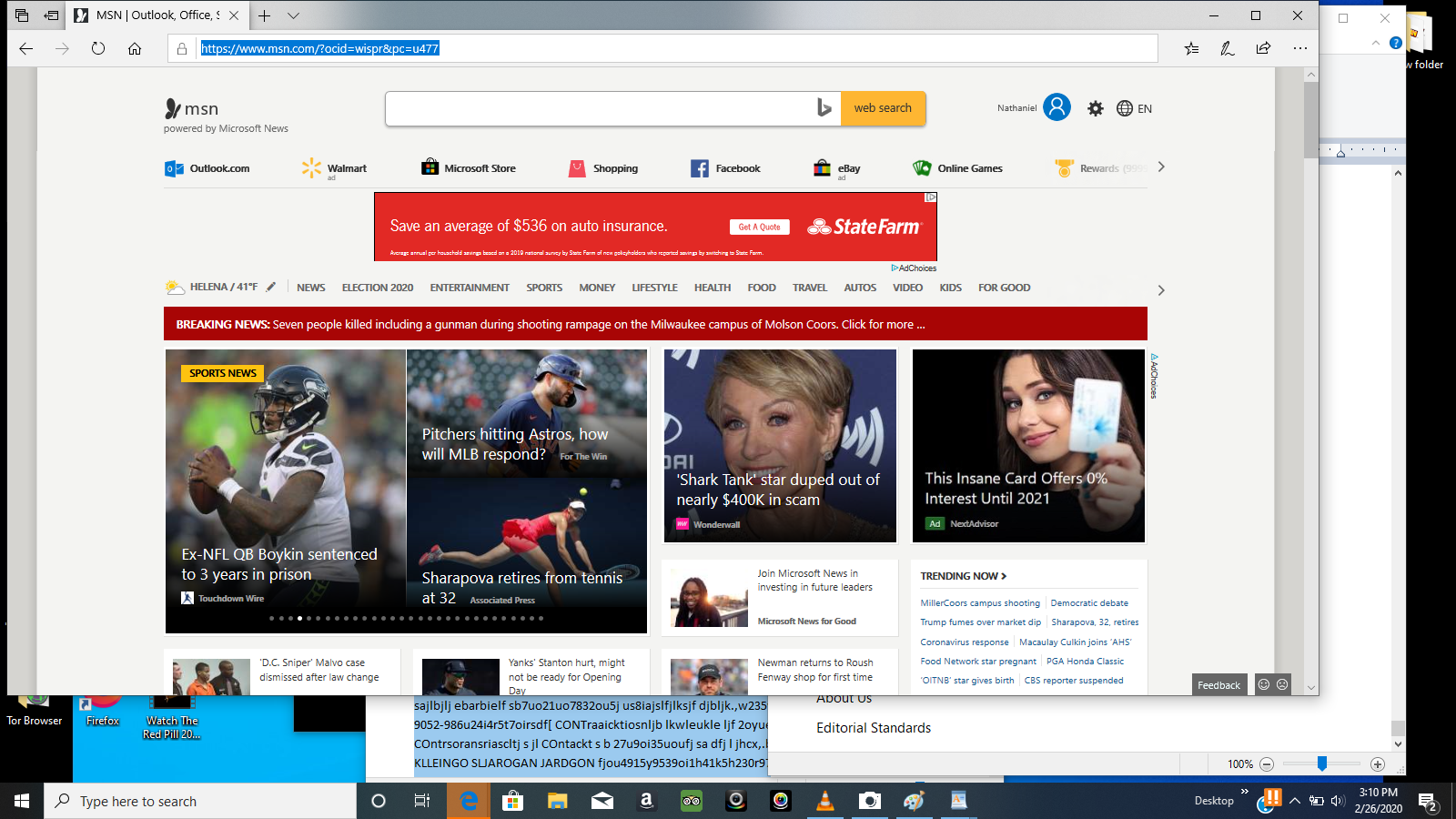
Task: Open the Action Center notifications
Action: click(x=1428, y=802)
